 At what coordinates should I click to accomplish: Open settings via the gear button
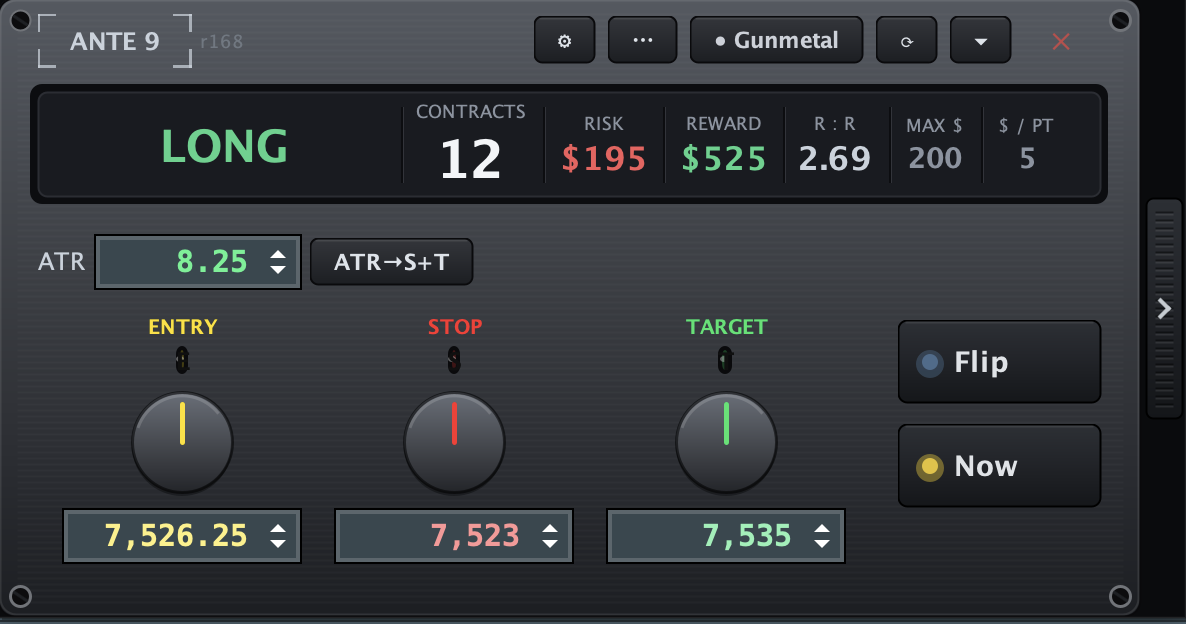pyautogui.click(x=564, y=40)
